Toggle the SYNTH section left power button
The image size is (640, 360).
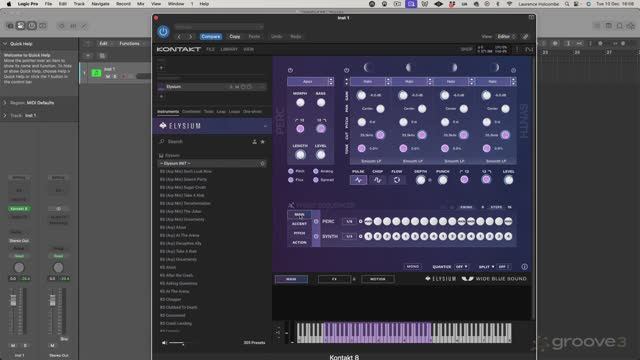tap(347, 70)
